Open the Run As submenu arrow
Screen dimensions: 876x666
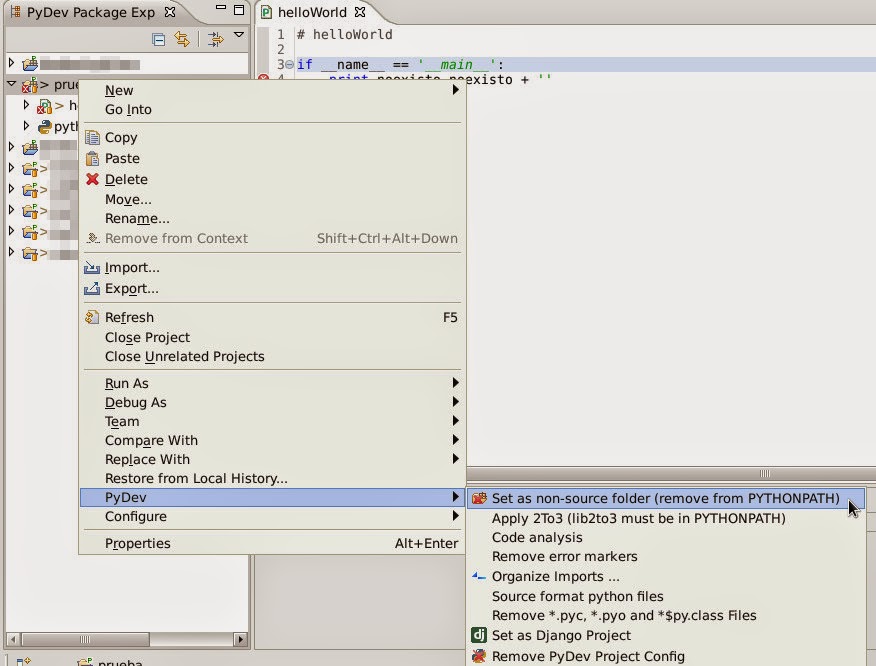pyautogui.click(x=457, y=383)
